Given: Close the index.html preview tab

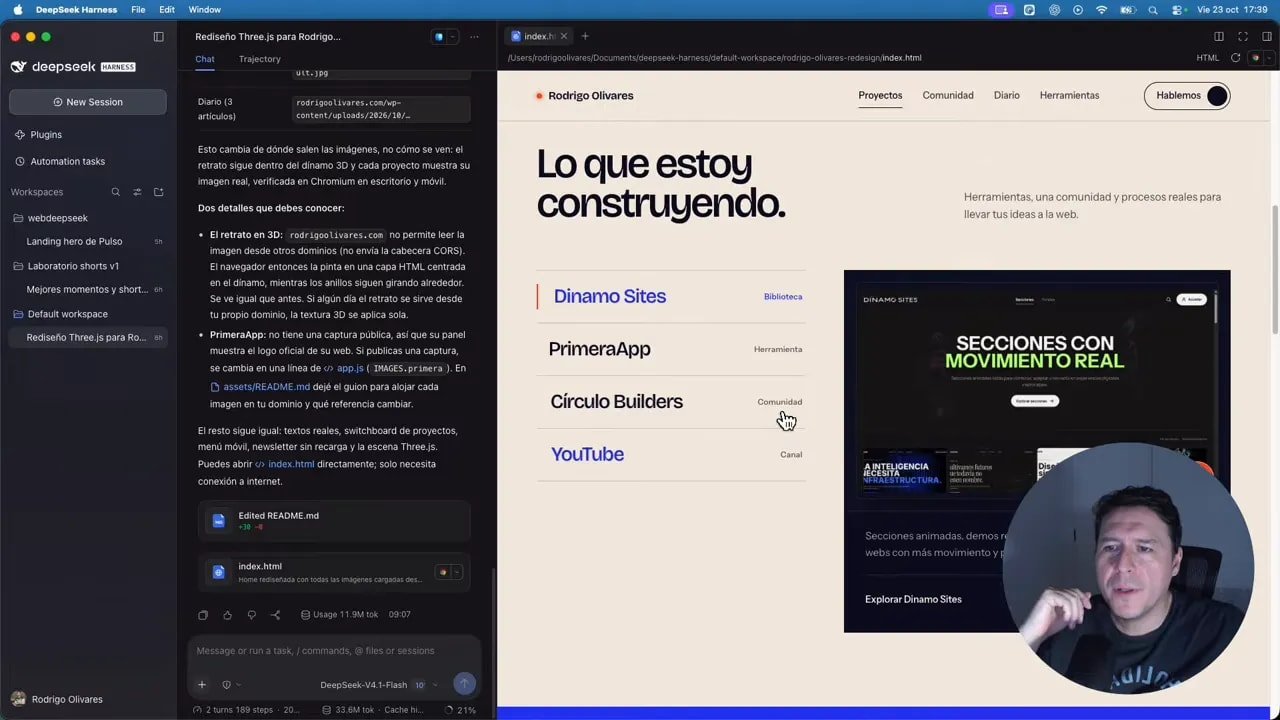Looking at the screenshot, I should click(564, 36).
